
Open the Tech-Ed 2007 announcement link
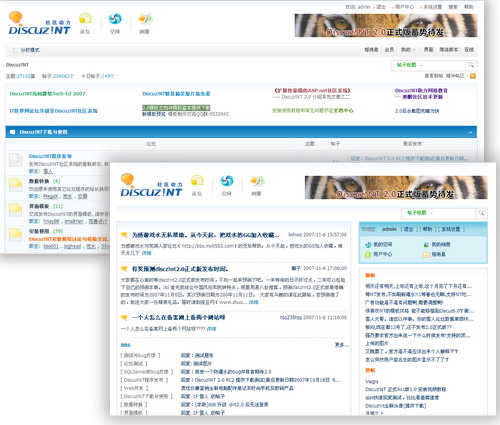pyautogui.click(x=47, y=94)
